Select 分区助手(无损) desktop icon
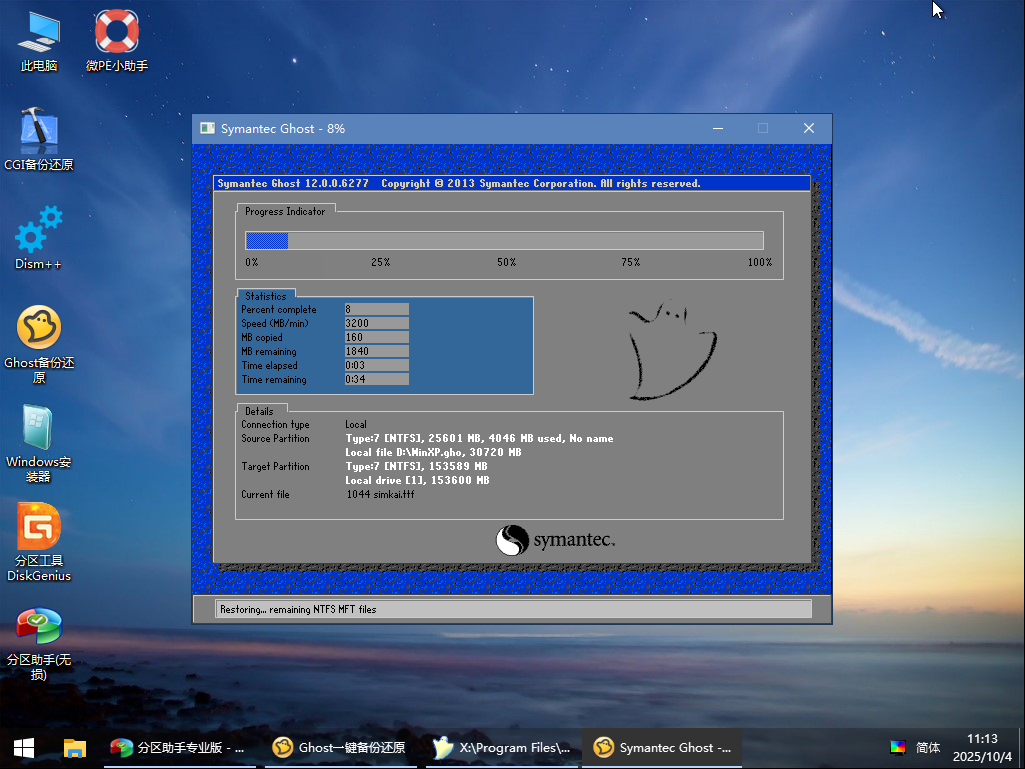The image size is (1025, 769). pyautogui.click(x=39, y=643)
